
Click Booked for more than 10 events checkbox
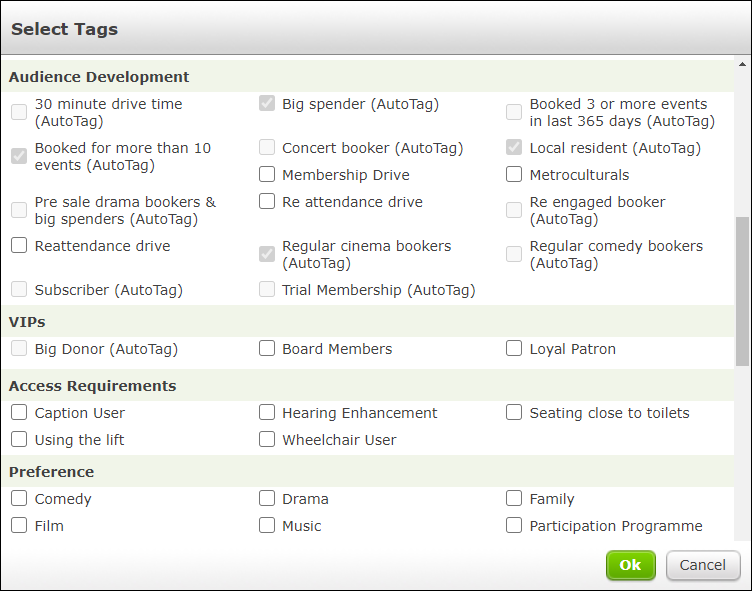19,156
